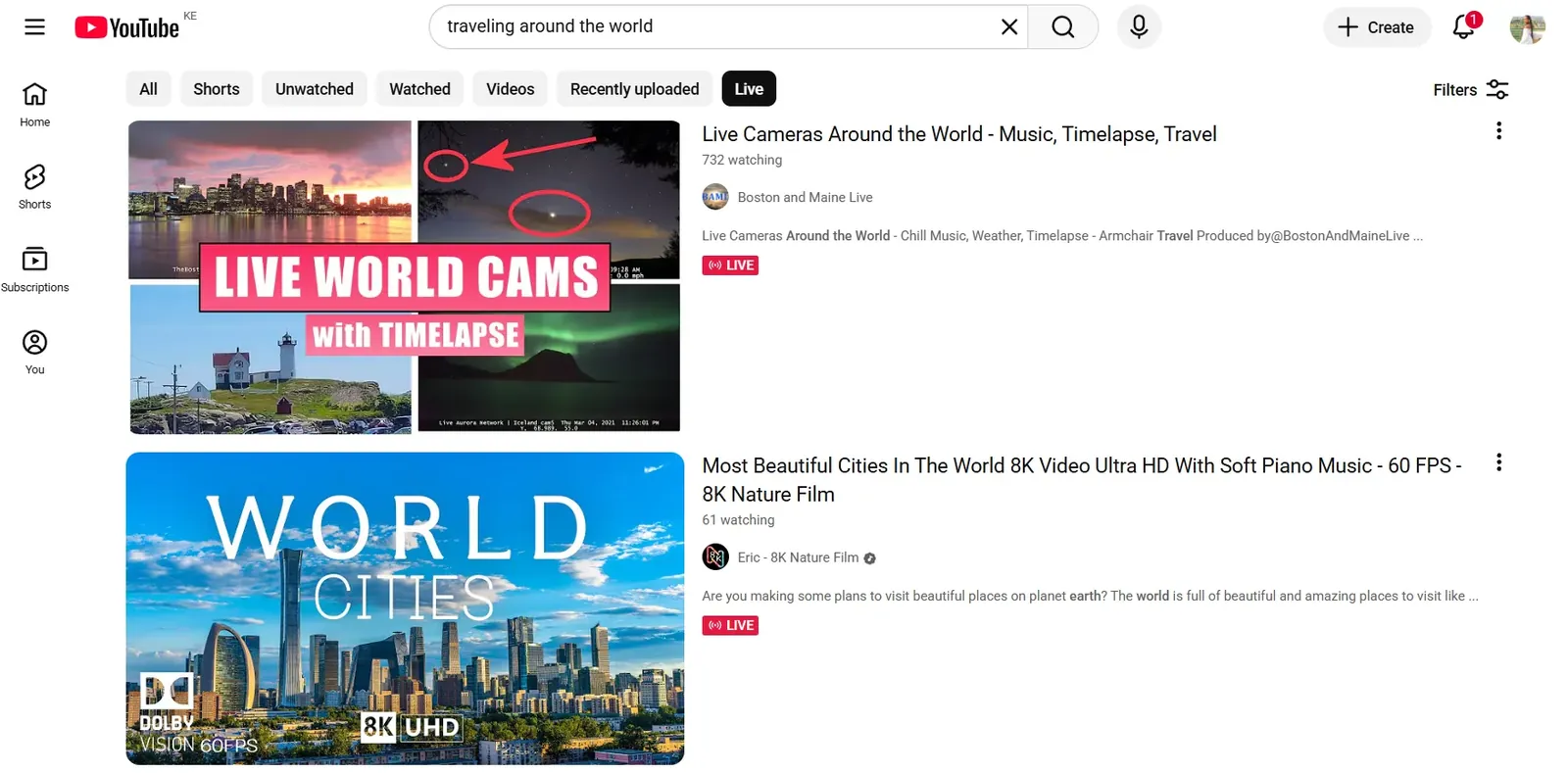Go to Home in sidebar
The image size is (1568, 773).
(34, 105)
